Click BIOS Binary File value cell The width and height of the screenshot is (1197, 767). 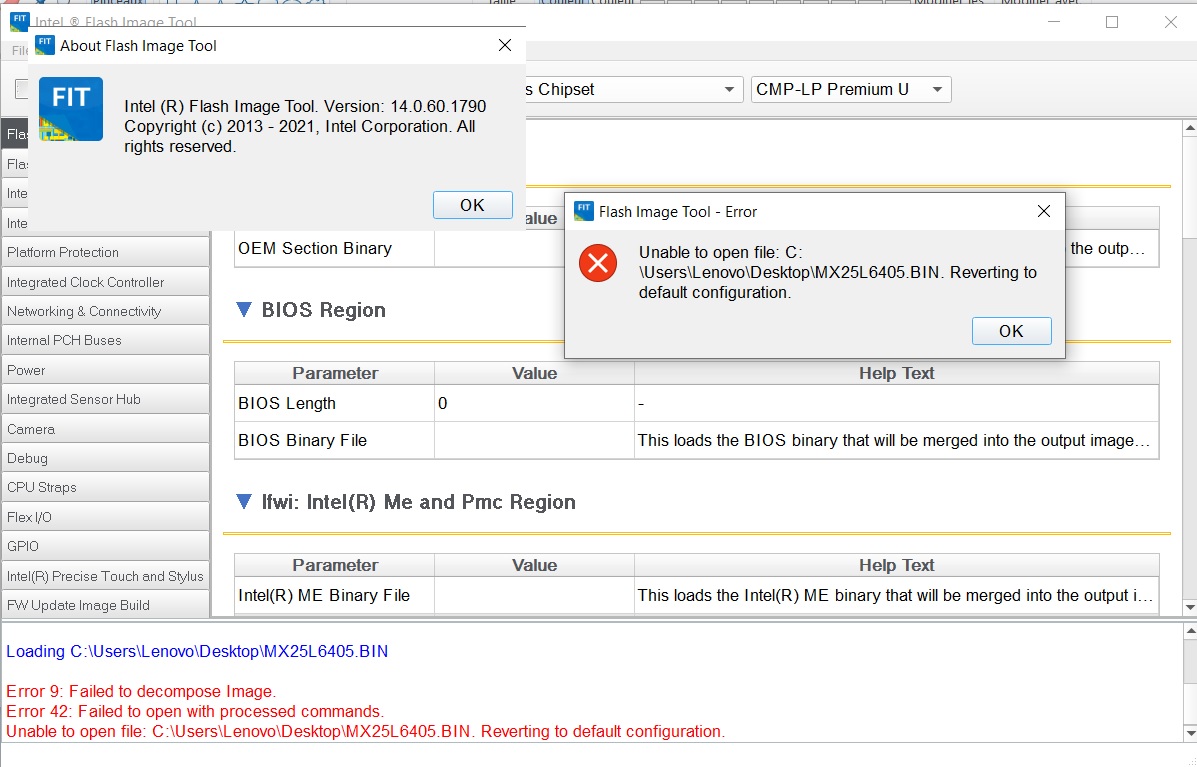click(534, 440)
